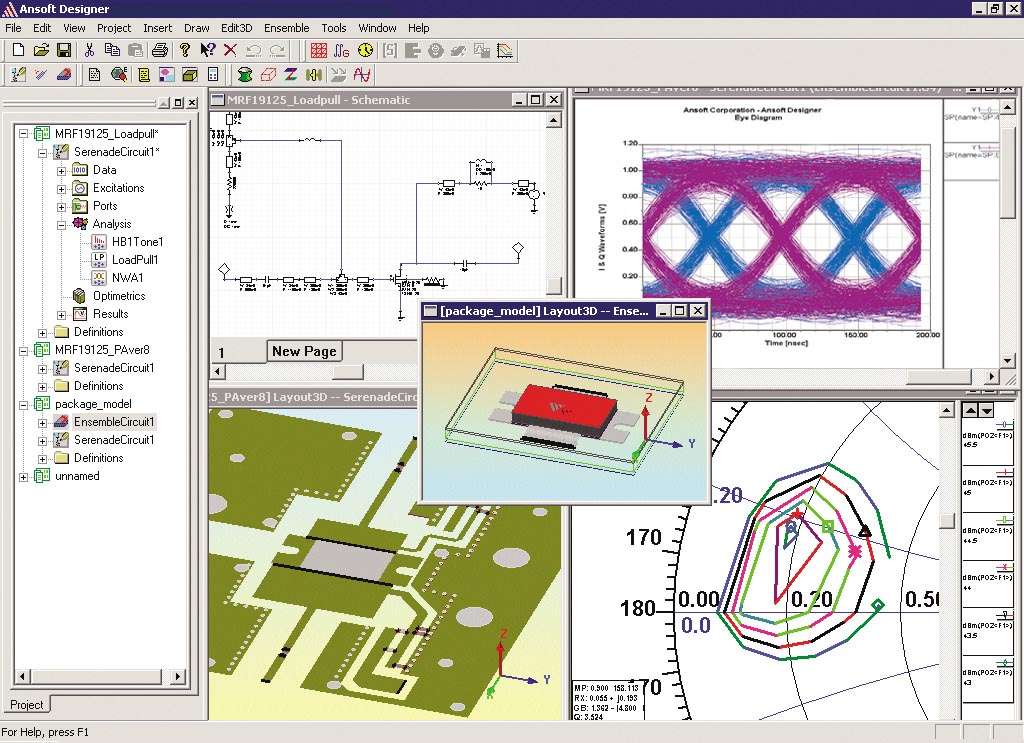
Task: Click the integral G toolbar icon
Action: coord(342,50)
